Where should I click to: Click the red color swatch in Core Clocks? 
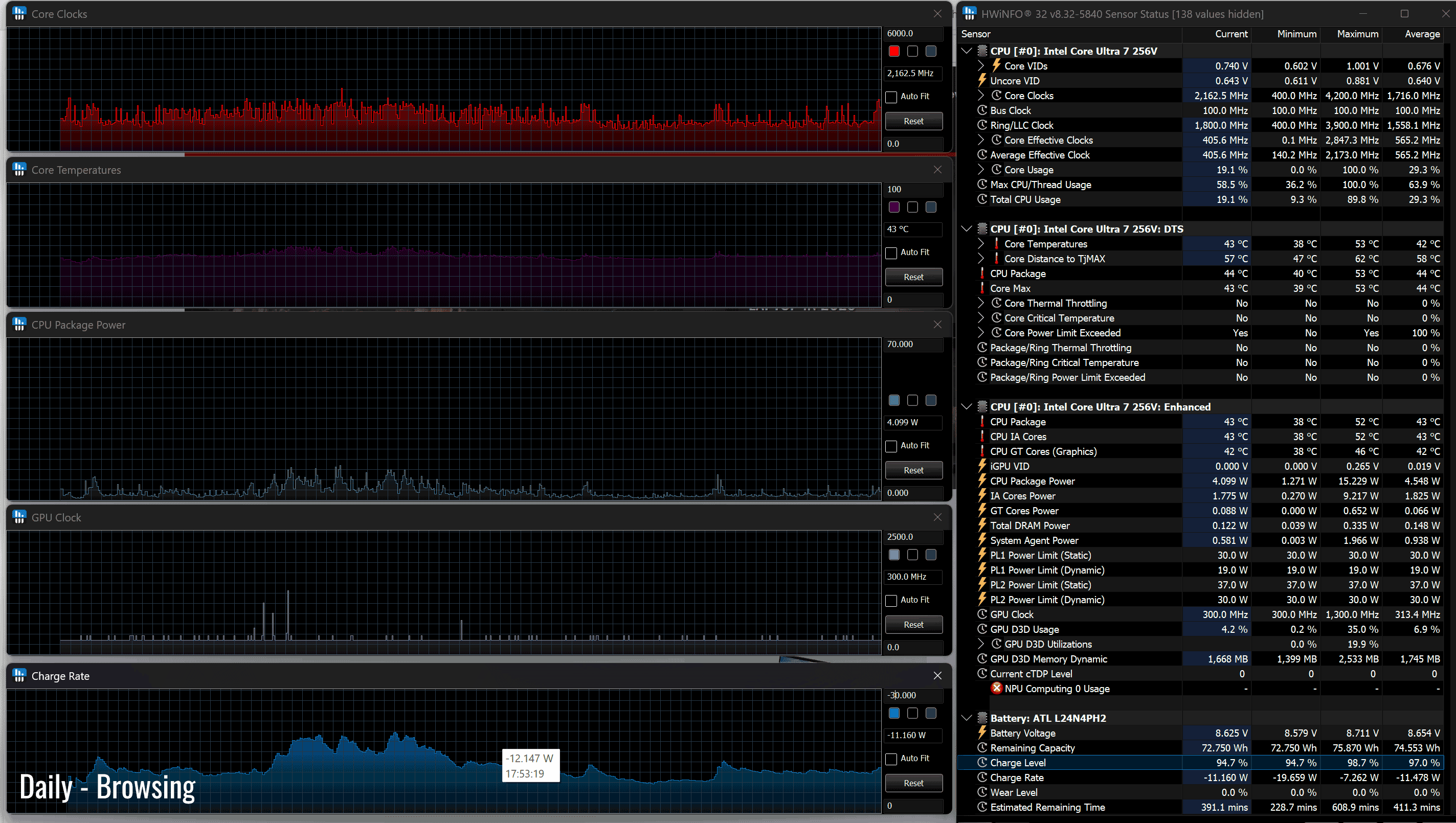click(x=894, y=52)
